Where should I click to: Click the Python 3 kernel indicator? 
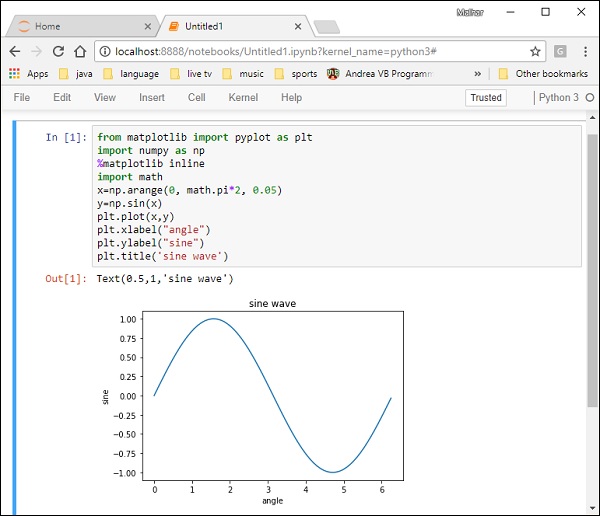[558, 97]
